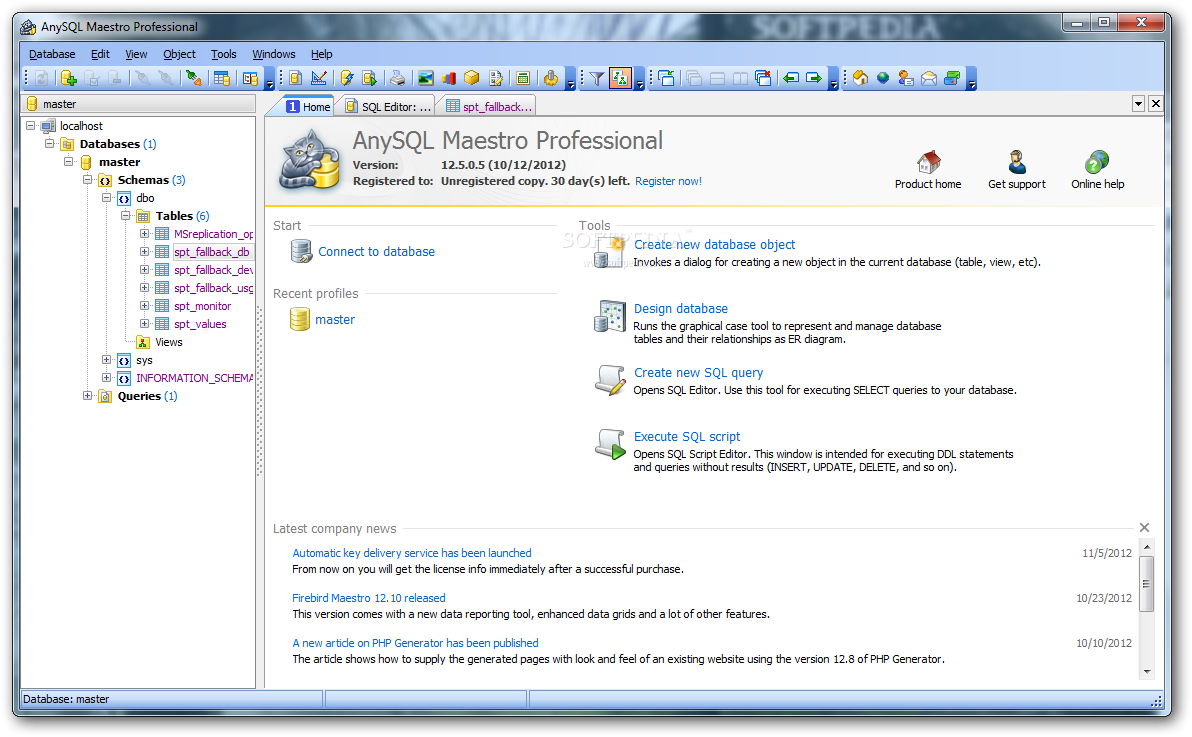
Task: Click the restore window toolbar icon
Action: 667,78
